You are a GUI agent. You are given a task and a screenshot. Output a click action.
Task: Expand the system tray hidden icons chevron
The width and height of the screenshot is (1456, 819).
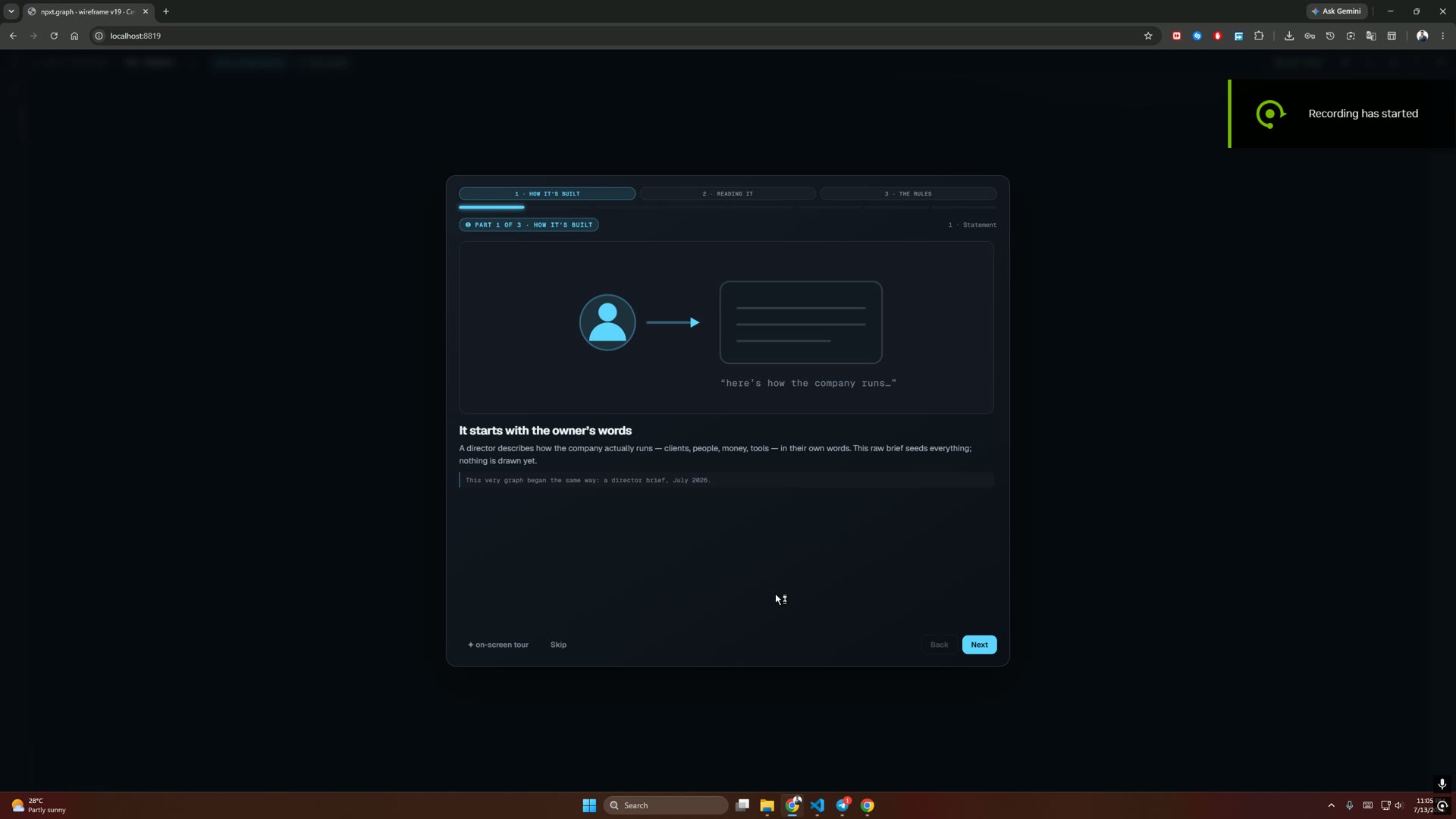point(1332,805)
